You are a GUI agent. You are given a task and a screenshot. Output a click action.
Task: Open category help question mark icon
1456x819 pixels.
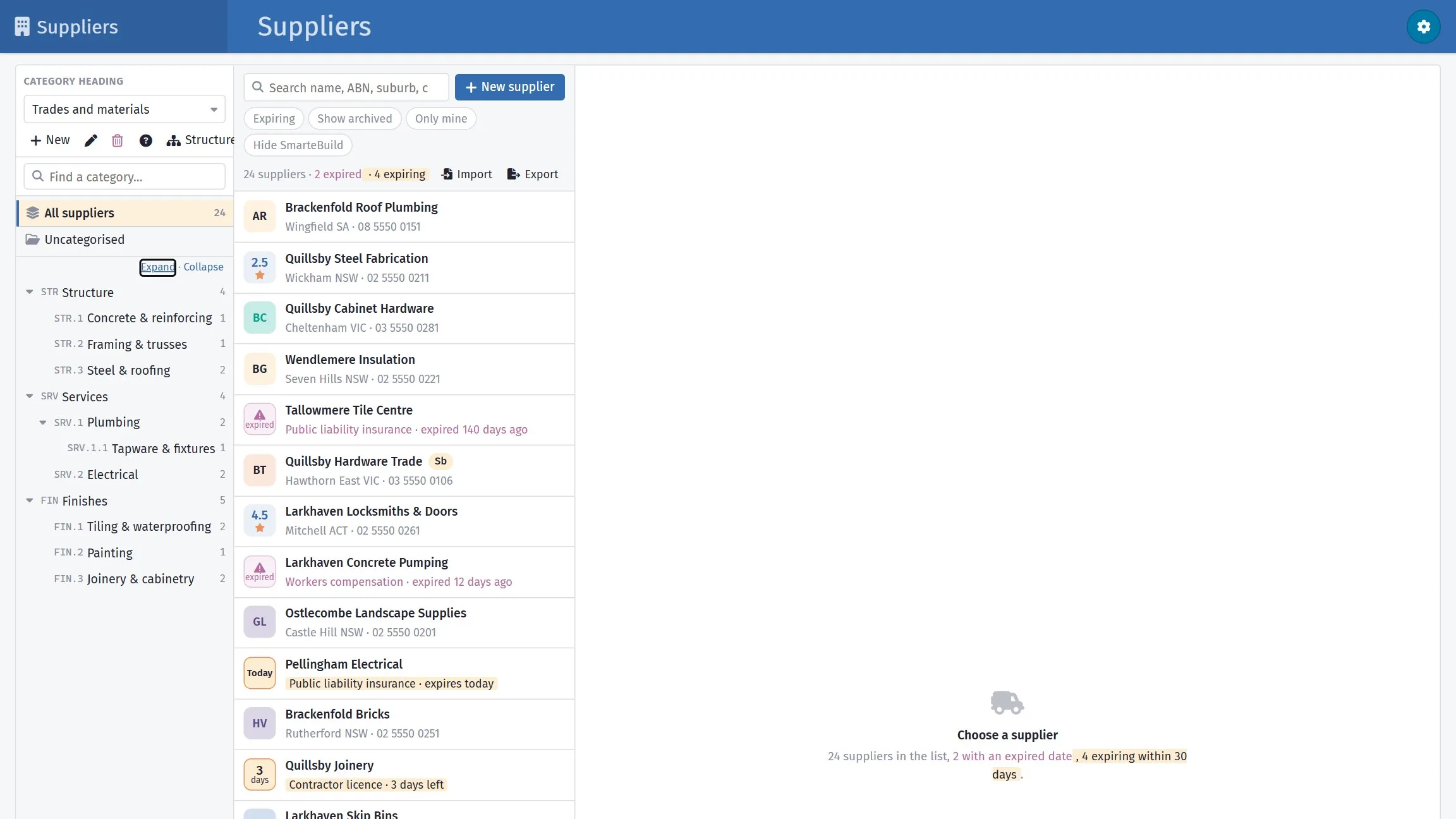coord(145,140)
